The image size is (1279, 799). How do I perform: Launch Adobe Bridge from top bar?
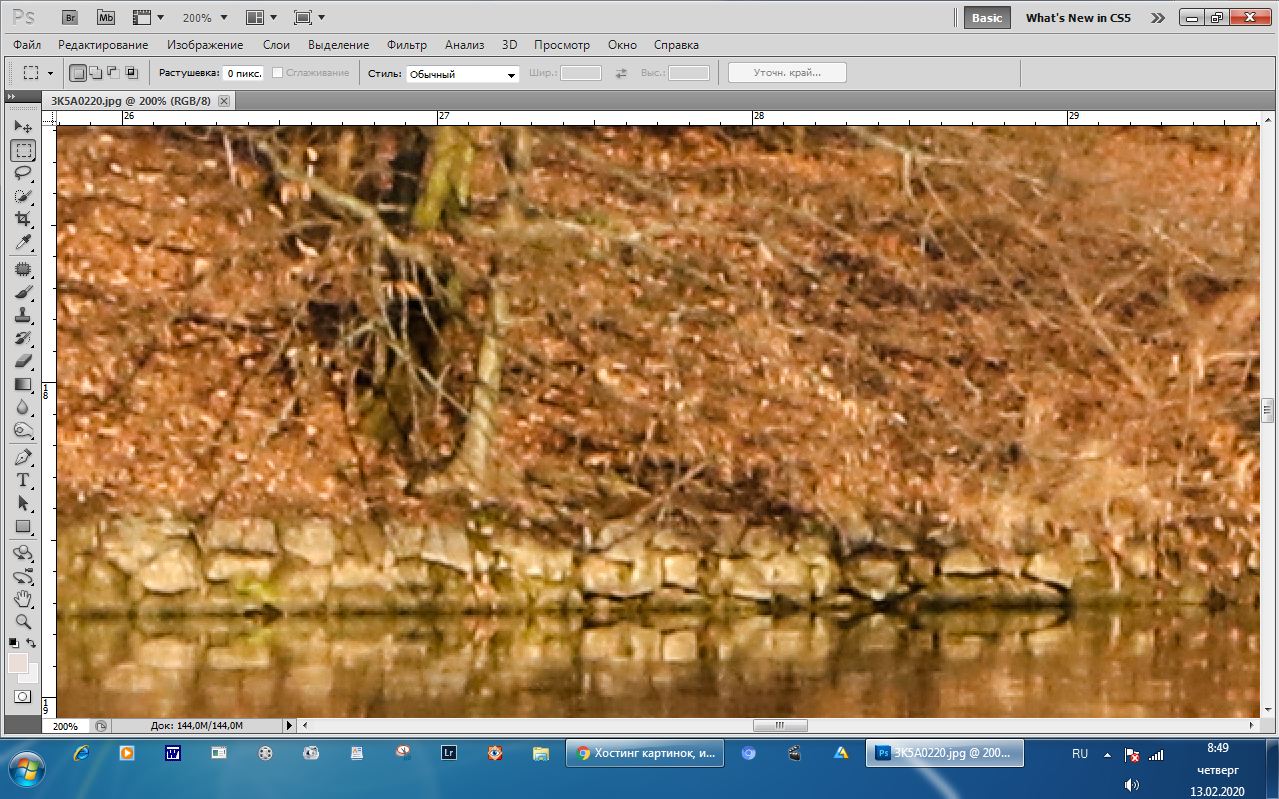click(x=70, y=17)
